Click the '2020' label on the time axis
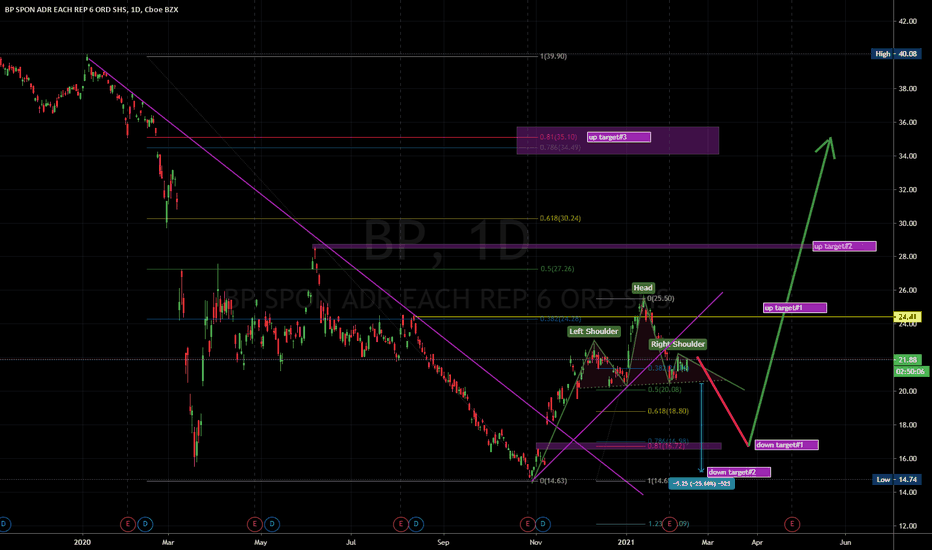932x550 pixels. [82, 542]
